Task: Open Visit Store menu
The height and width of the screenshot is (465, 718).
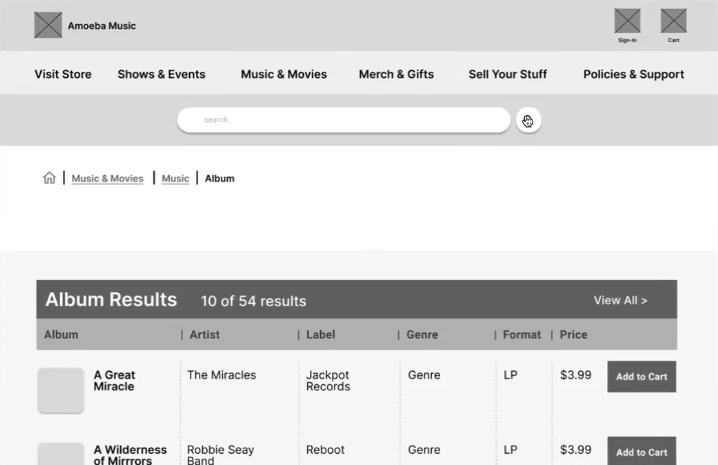Action: coord(63,74)
